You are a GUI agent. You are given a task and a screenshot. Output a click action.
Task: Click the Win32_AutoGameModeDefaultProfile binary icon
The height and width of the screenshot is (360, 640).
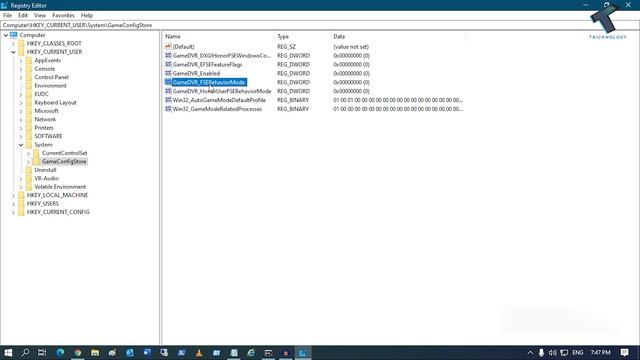click(168, 100)
